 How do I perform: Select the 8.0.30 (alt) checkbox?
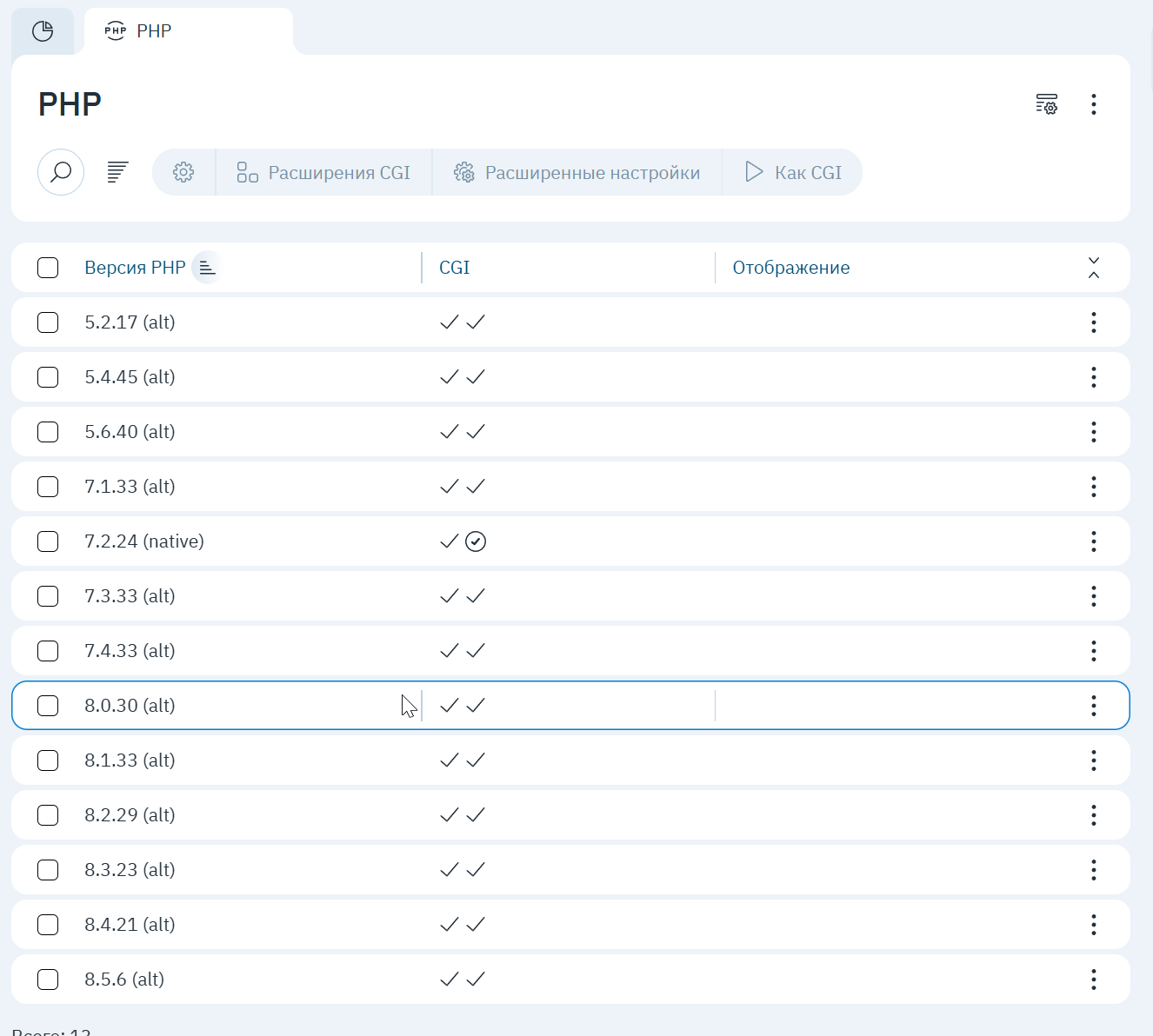point(48,706)
